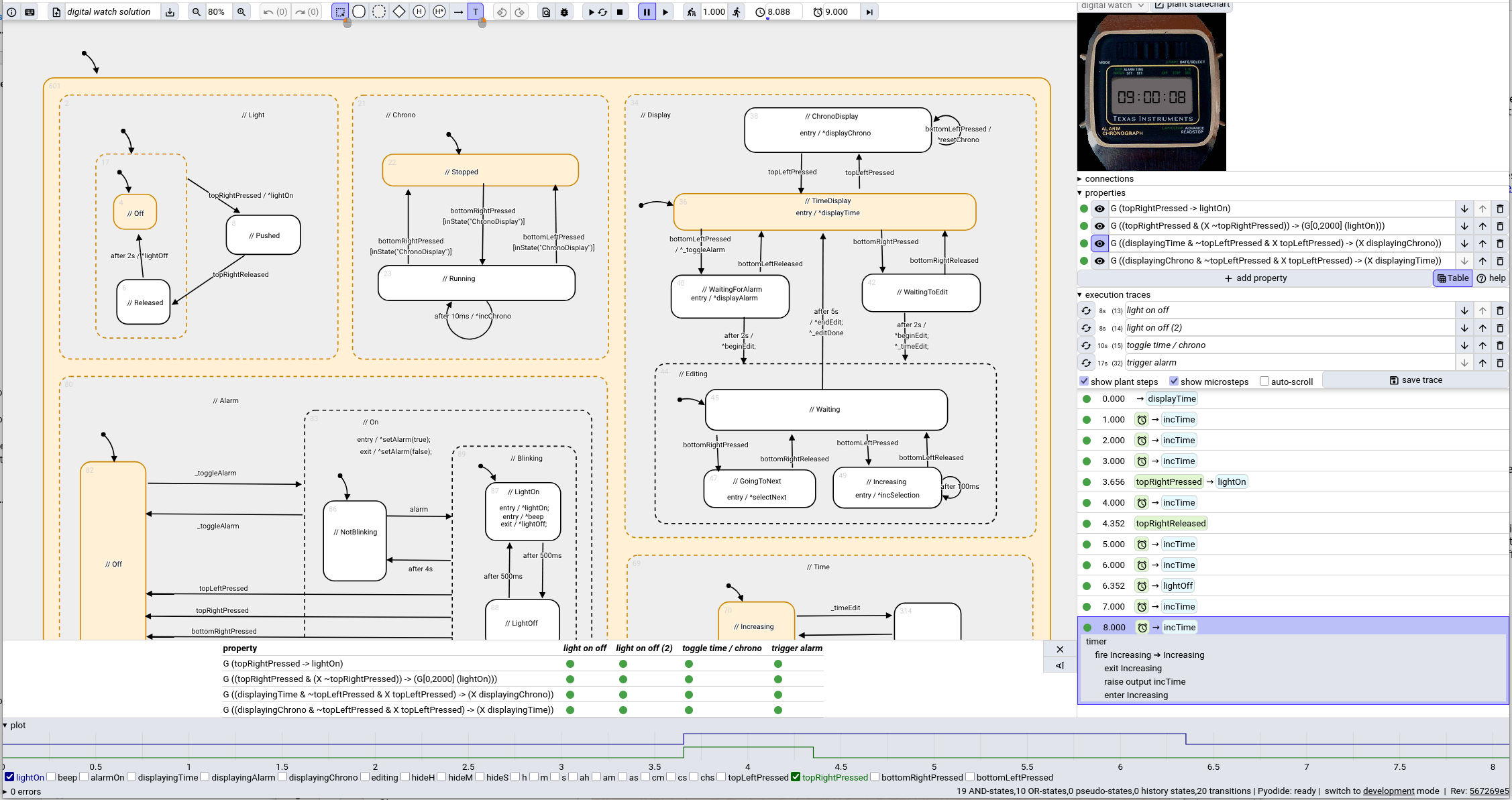Enable the auto-scroll checkbox
1512x800 pixels.
tap(1264, 381)
